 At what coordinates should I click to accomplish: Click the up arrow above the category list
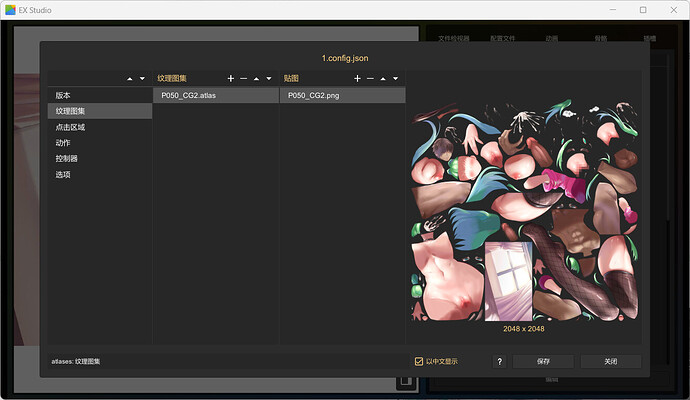(129, 78)
